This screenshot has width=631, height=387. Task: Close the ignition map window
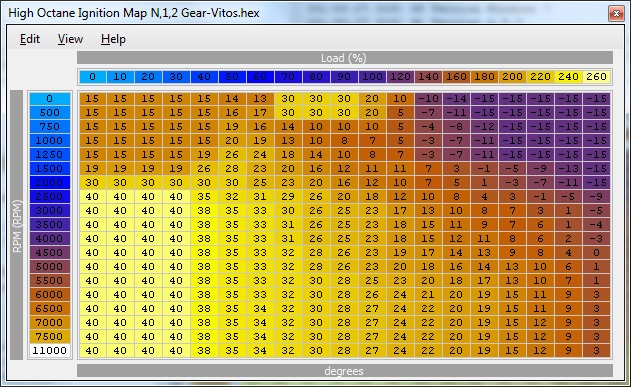(616, 14)
